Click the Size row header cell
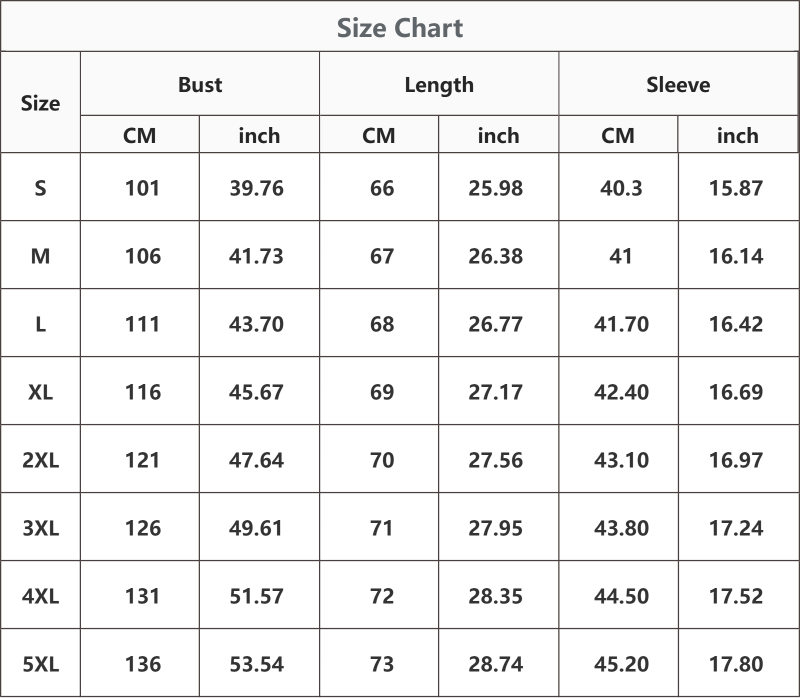 (40, 103)
